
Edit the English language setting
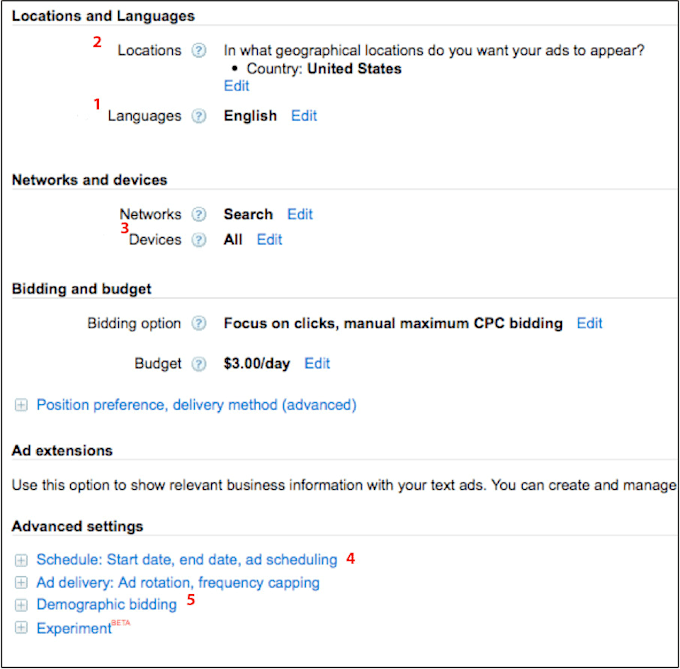304,116
